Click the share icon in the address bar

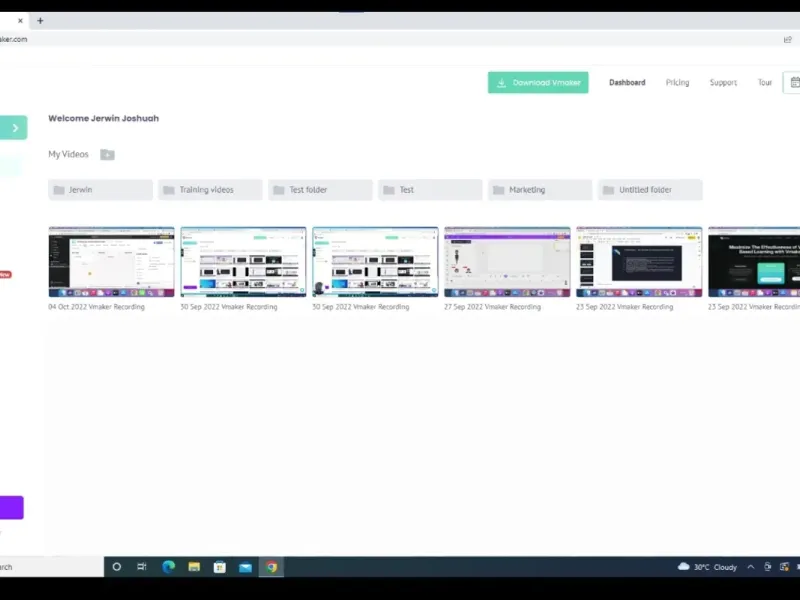point(788,39)
